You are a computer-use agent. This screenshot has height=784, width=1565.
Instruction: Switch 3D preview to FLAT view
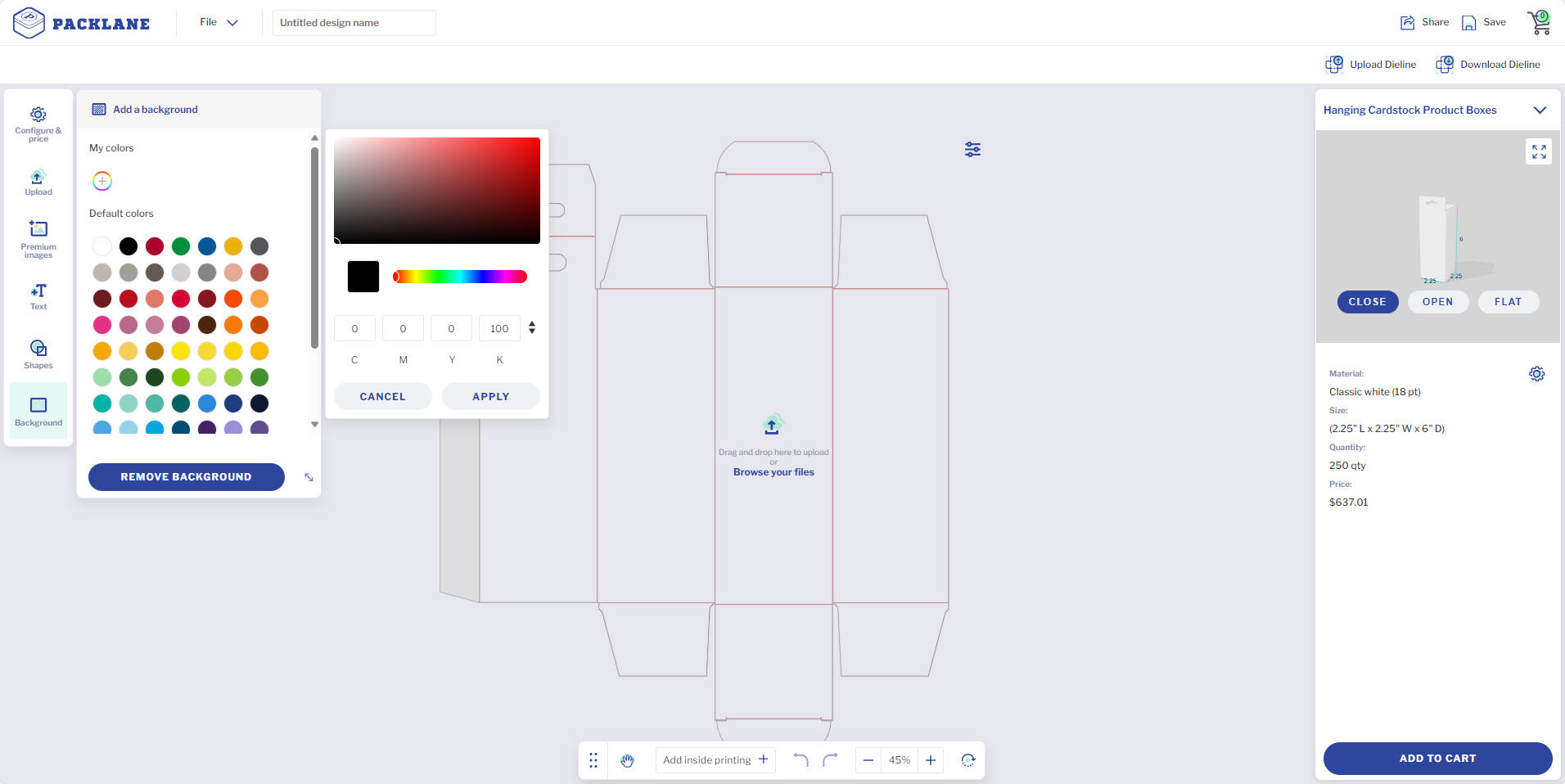(1508, 302)
